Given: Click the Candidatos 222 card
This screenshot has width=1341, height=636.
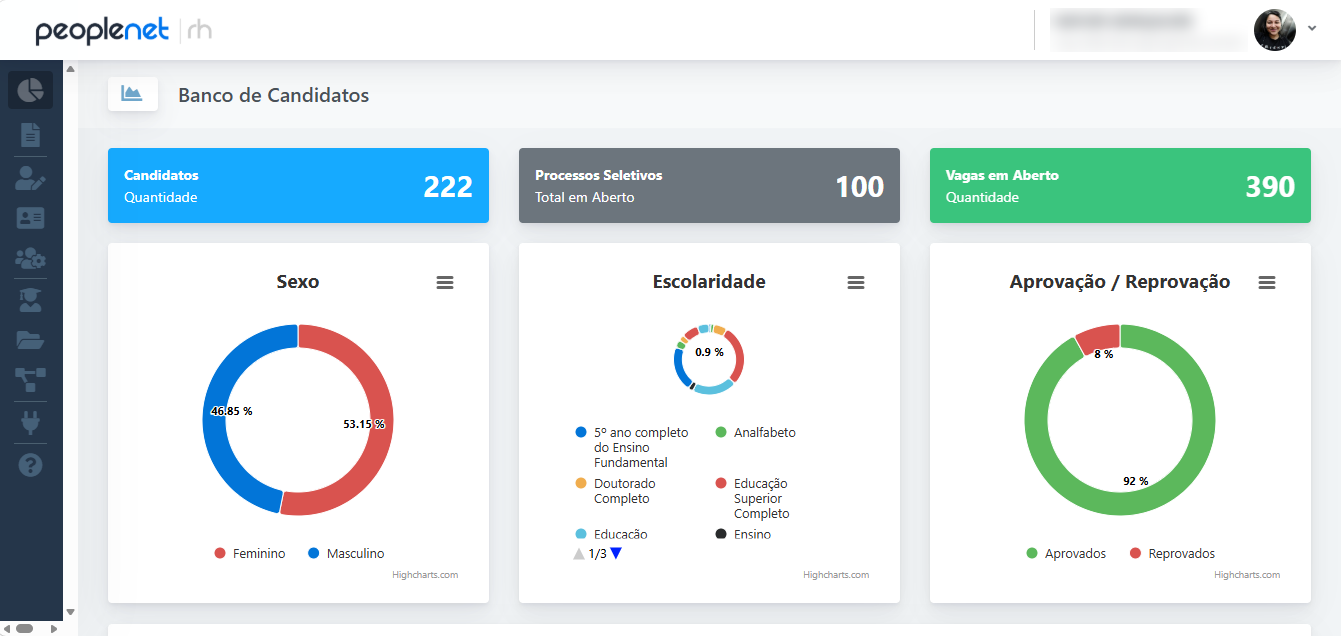Looking at the screenshot, I should pyautogui.click(x=298, y=185).
